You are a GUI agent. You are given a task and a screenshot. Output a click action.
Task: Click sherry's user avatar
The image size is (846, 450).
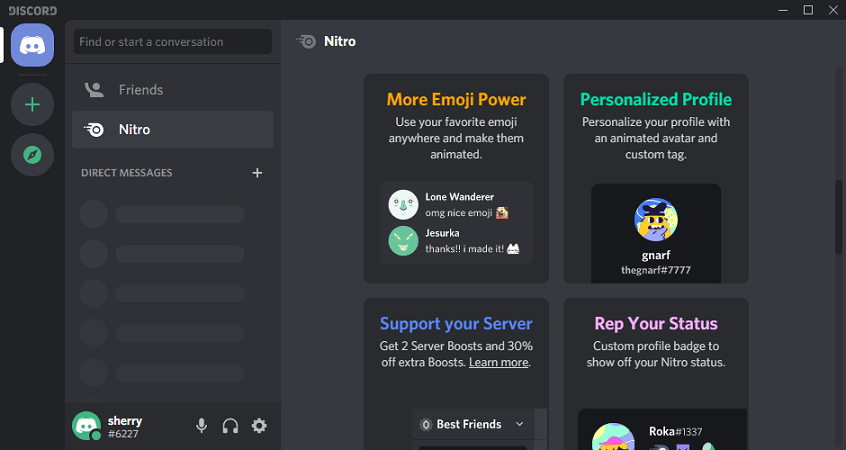[x=86, y=426]
